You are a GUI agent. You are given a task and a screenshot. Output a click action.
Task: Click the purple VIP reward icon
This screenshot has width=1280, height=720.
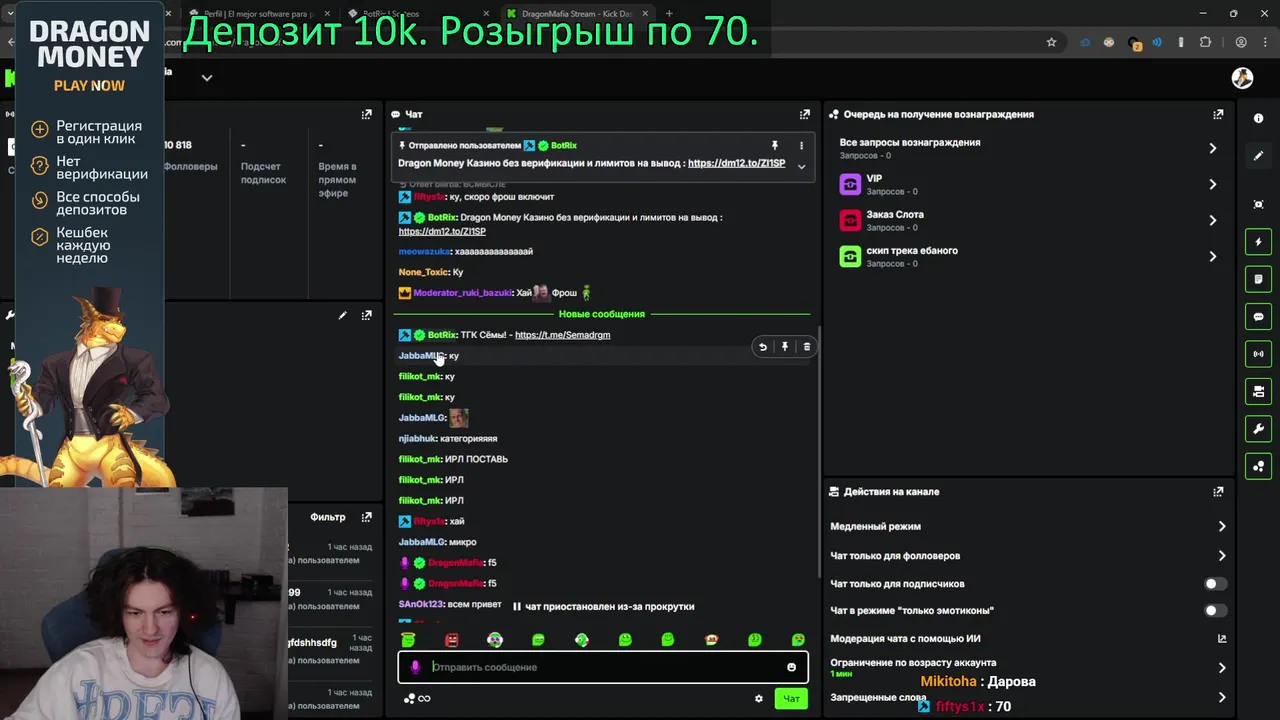[x=850, y=184]
